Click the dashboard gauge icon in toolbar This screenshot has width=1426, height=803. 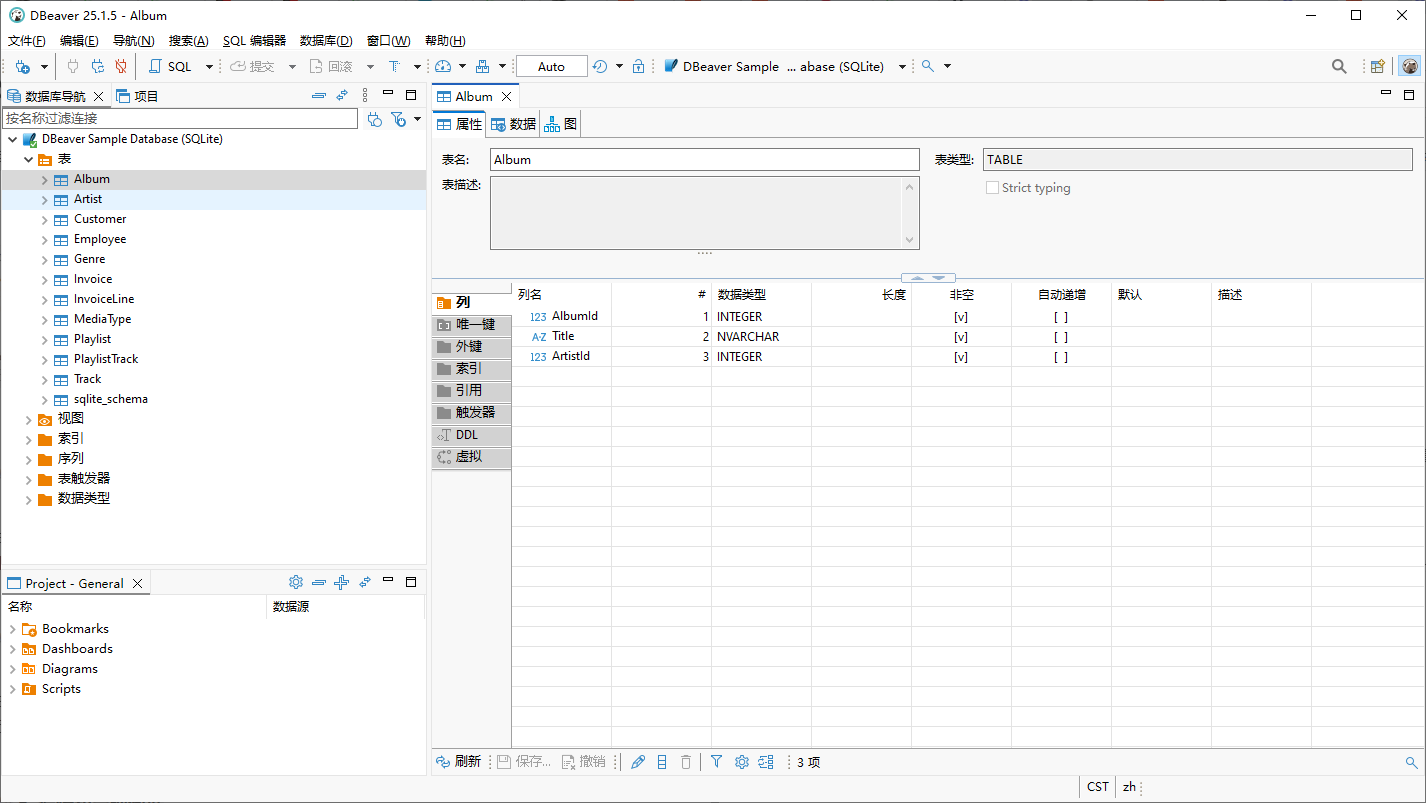tap(444, 67)
